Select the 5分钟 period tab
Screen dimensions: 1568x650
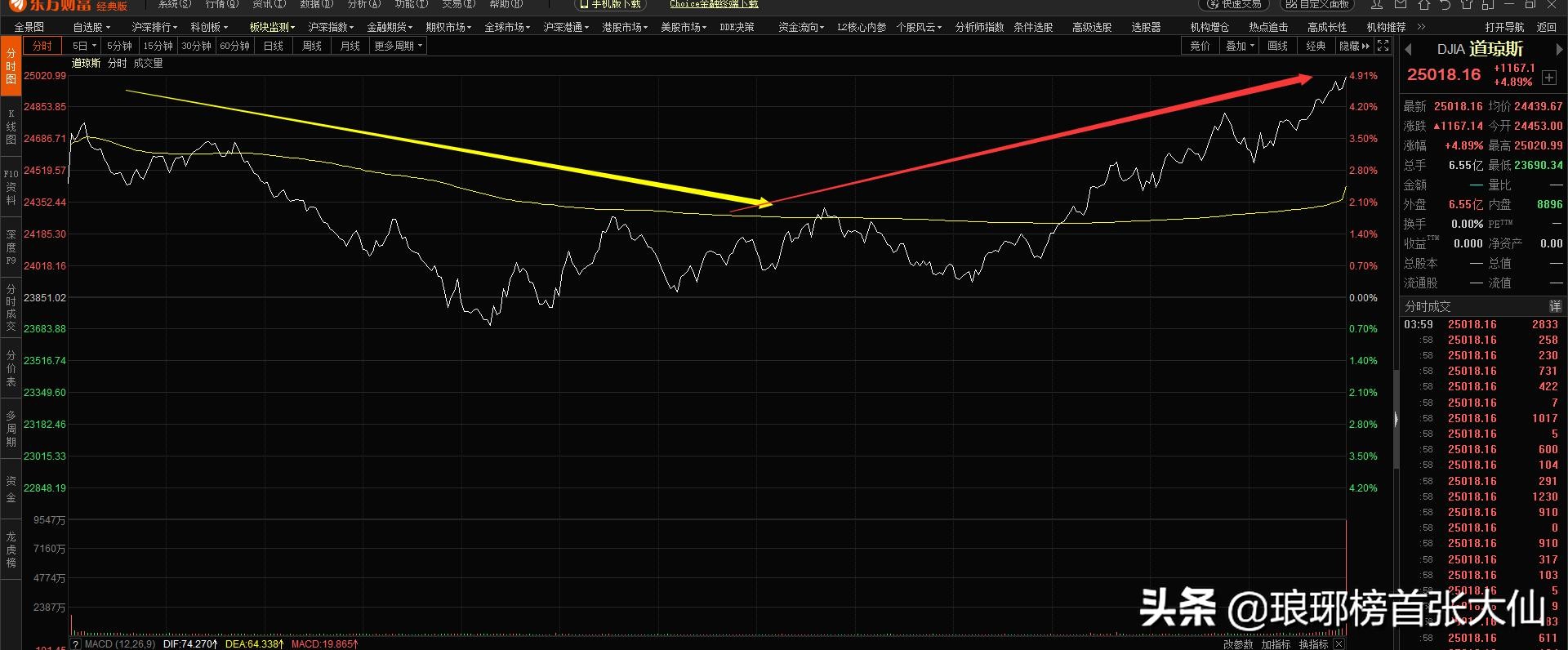(x=119, y=46)
